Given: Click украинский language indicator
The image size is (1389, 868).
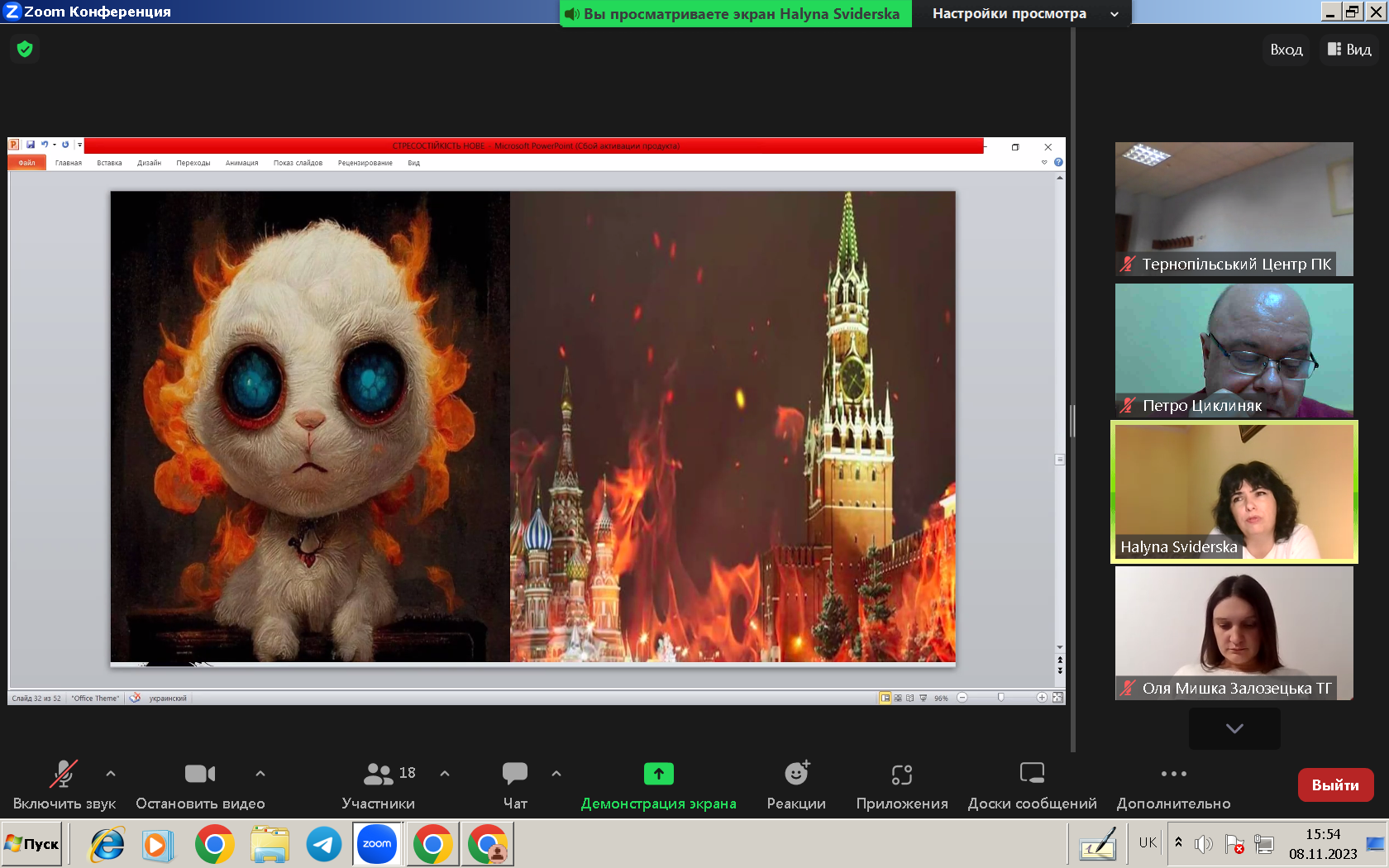Looking at the screenshot, I should point(168,699).
